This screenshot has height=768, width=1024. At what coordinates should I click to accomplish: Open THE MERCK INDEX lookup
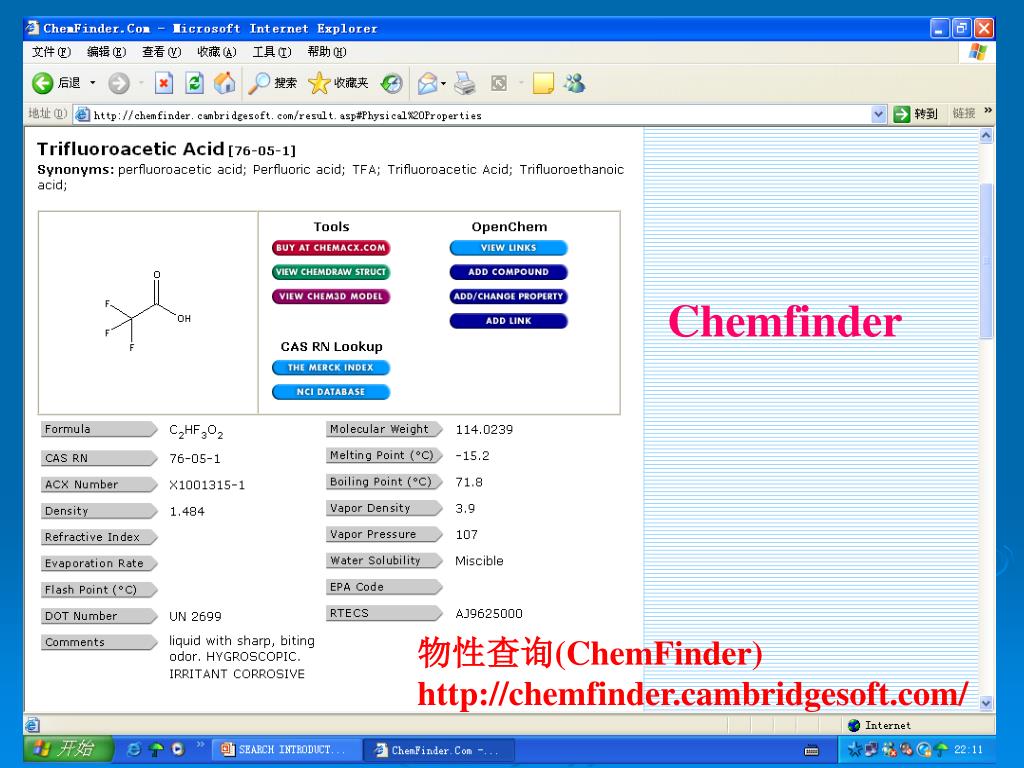click(x=331, y=368)
